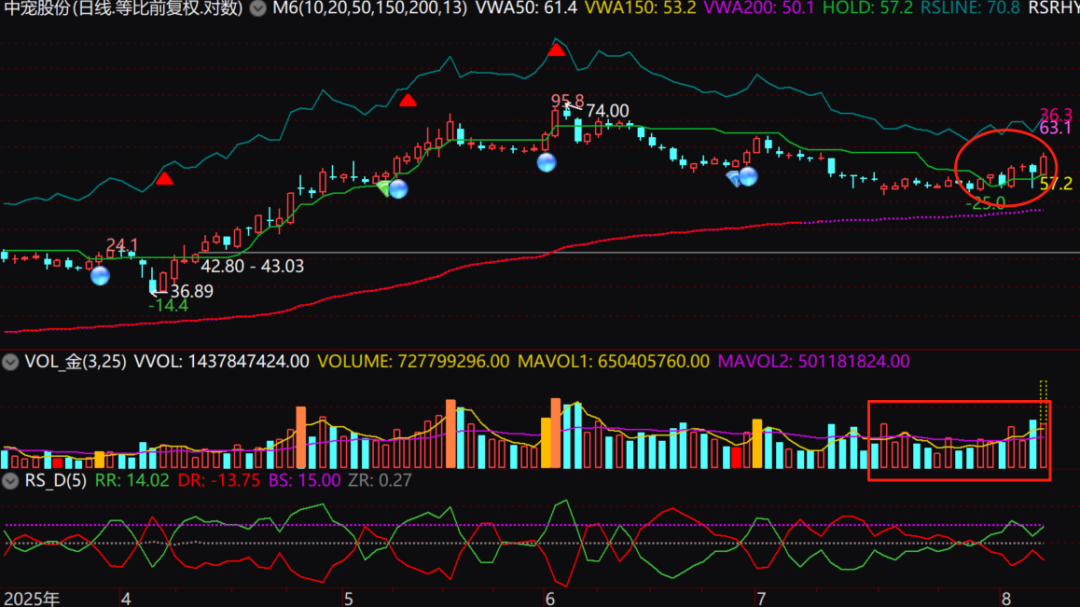
Task: Select the MAVOL2: 501181824.00 value
Action: (813, 362)
